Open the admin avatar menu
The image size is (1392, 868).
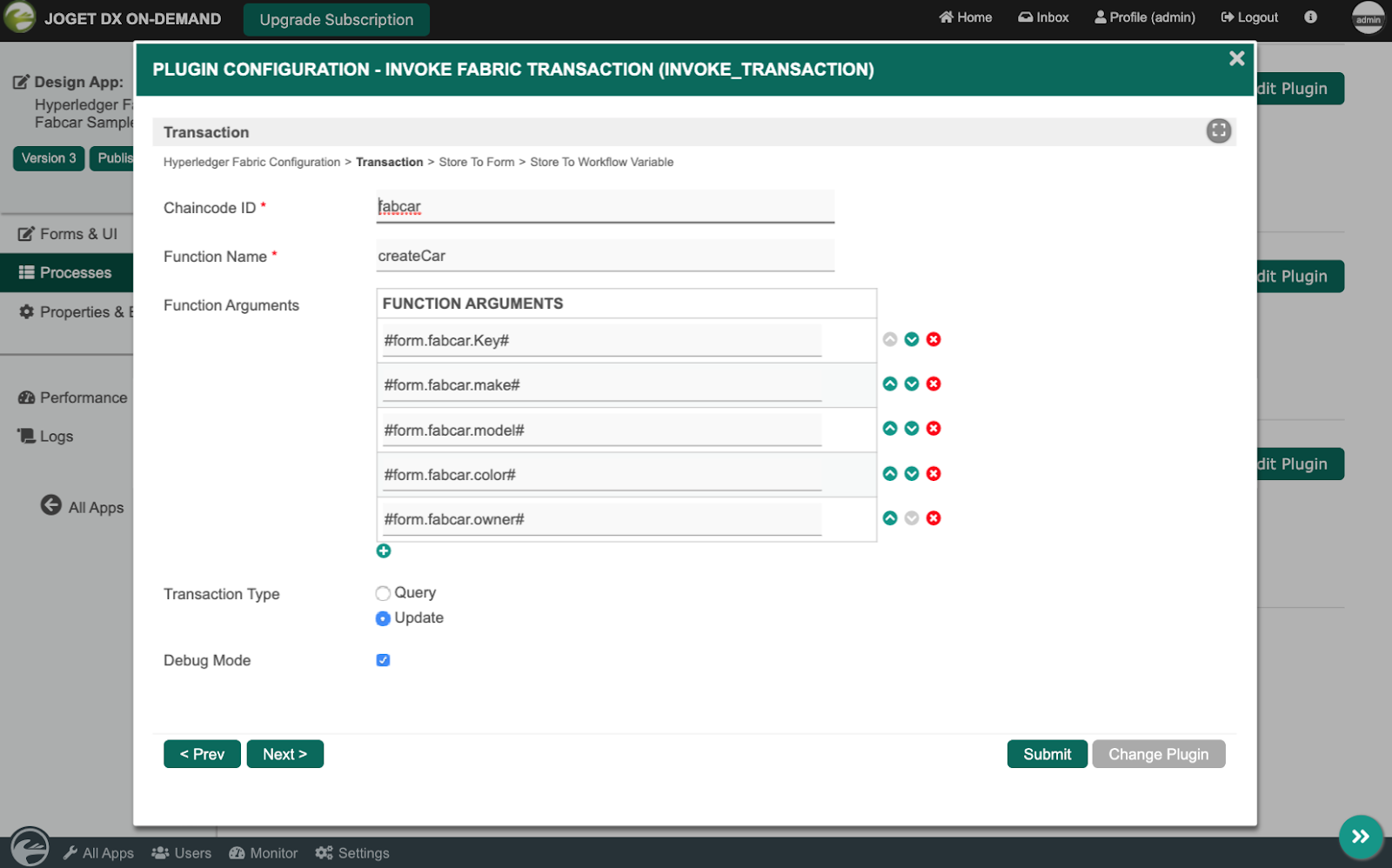pos(1368,17)
